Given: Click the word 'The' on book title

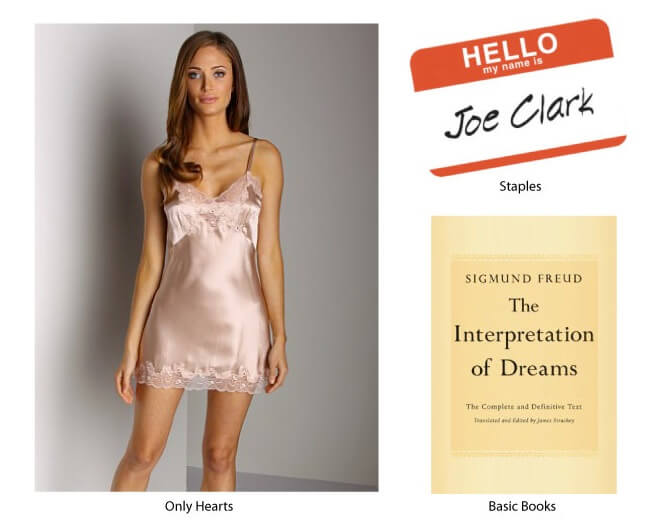Looking at the screenshot, I should click(x=524, y=306).
